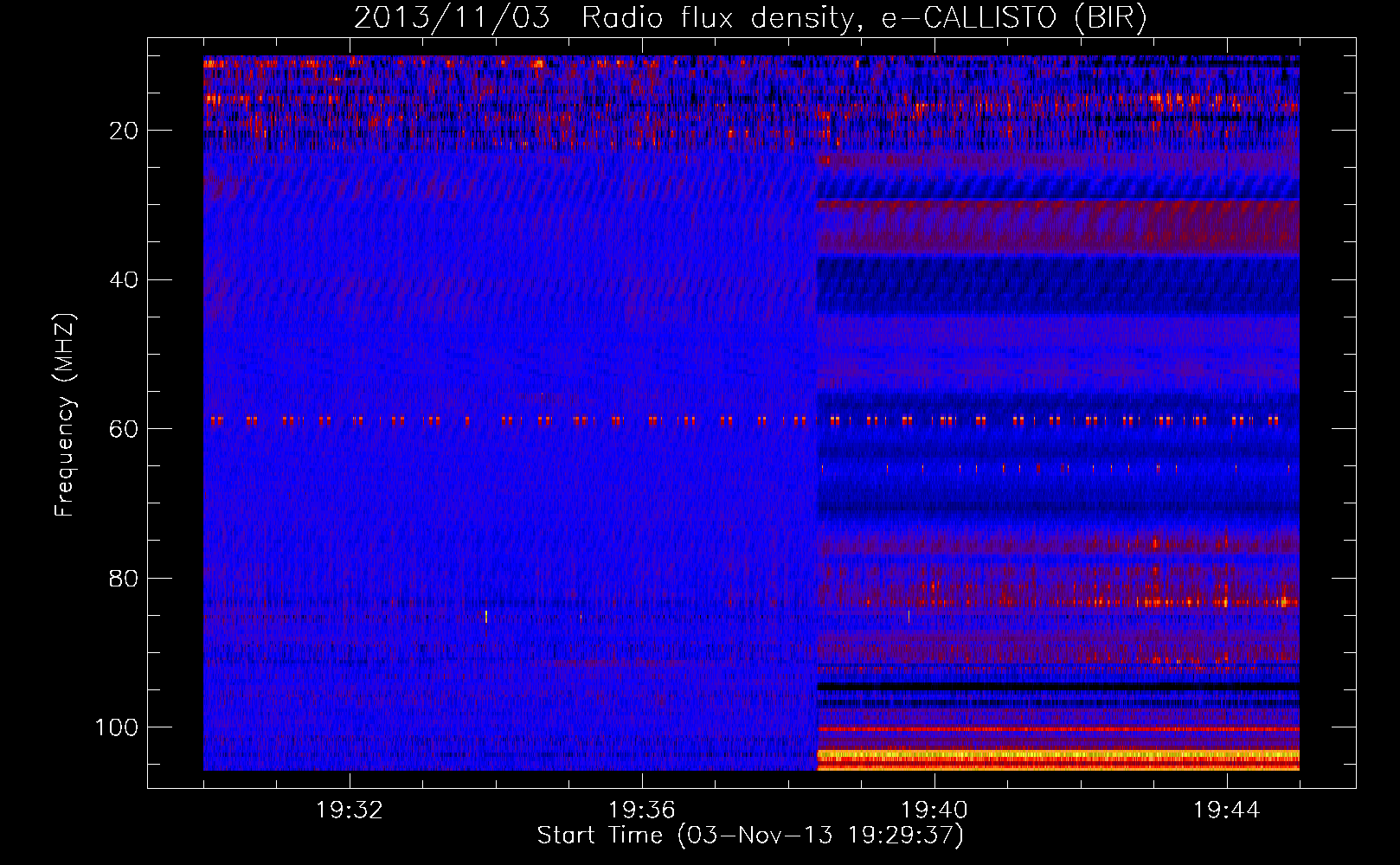Click the 19:32 time tick label

[350, 811]
